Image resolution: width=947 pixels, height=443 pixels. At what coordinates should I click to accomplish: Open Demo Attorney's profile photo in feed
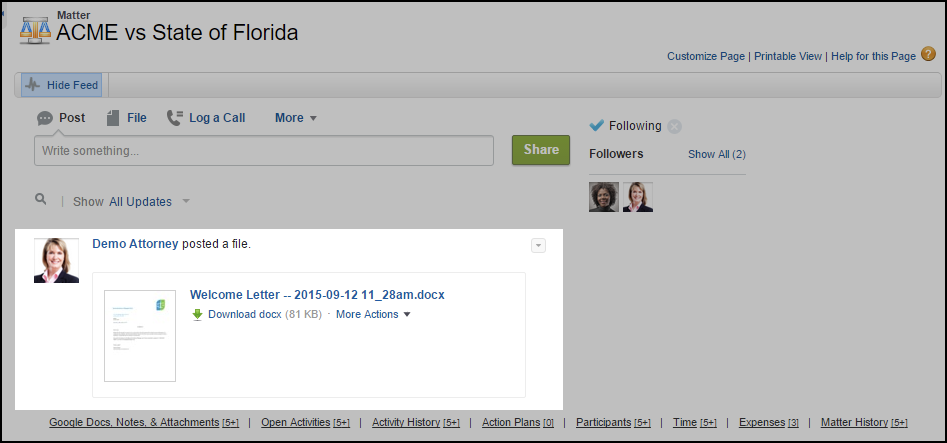[56, 260]
